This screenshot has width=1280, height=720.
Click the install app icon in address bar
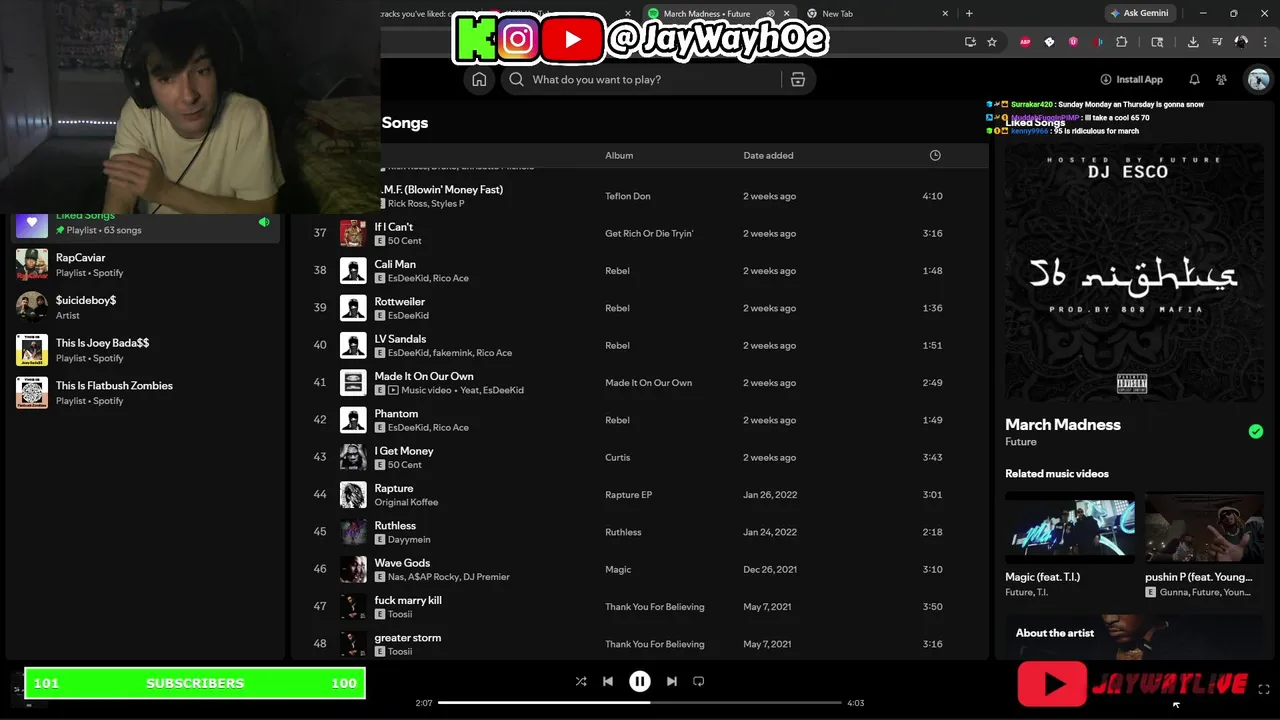coord(970,42)
